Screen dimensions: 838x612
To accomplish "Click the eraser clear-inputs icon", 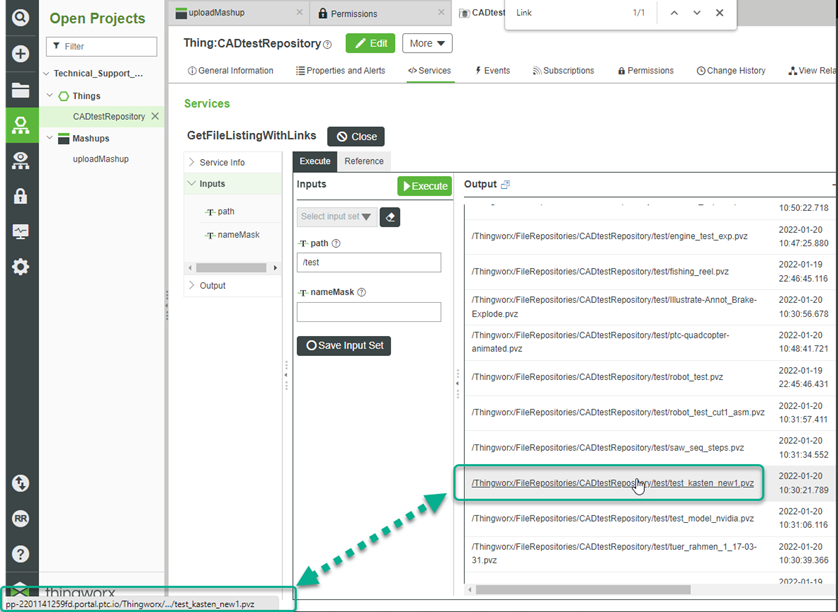I will click(x=390, y=217).
